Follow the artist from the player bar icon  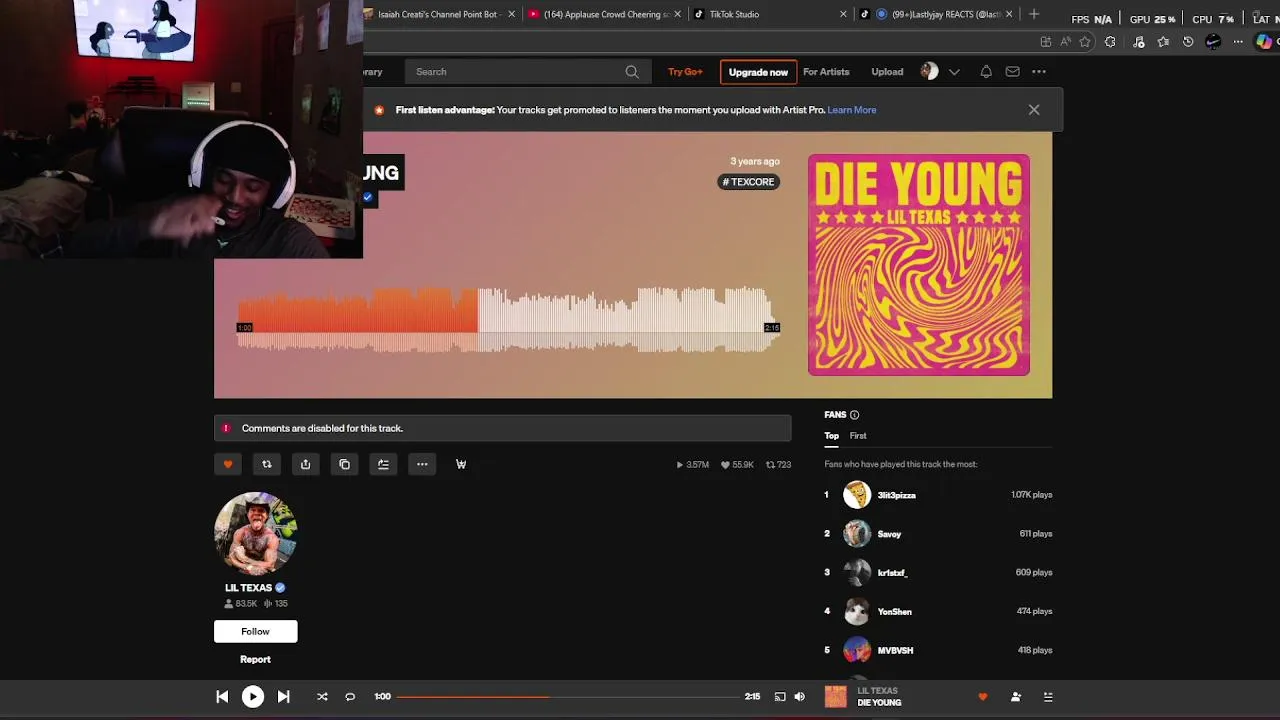(1016, 697)
